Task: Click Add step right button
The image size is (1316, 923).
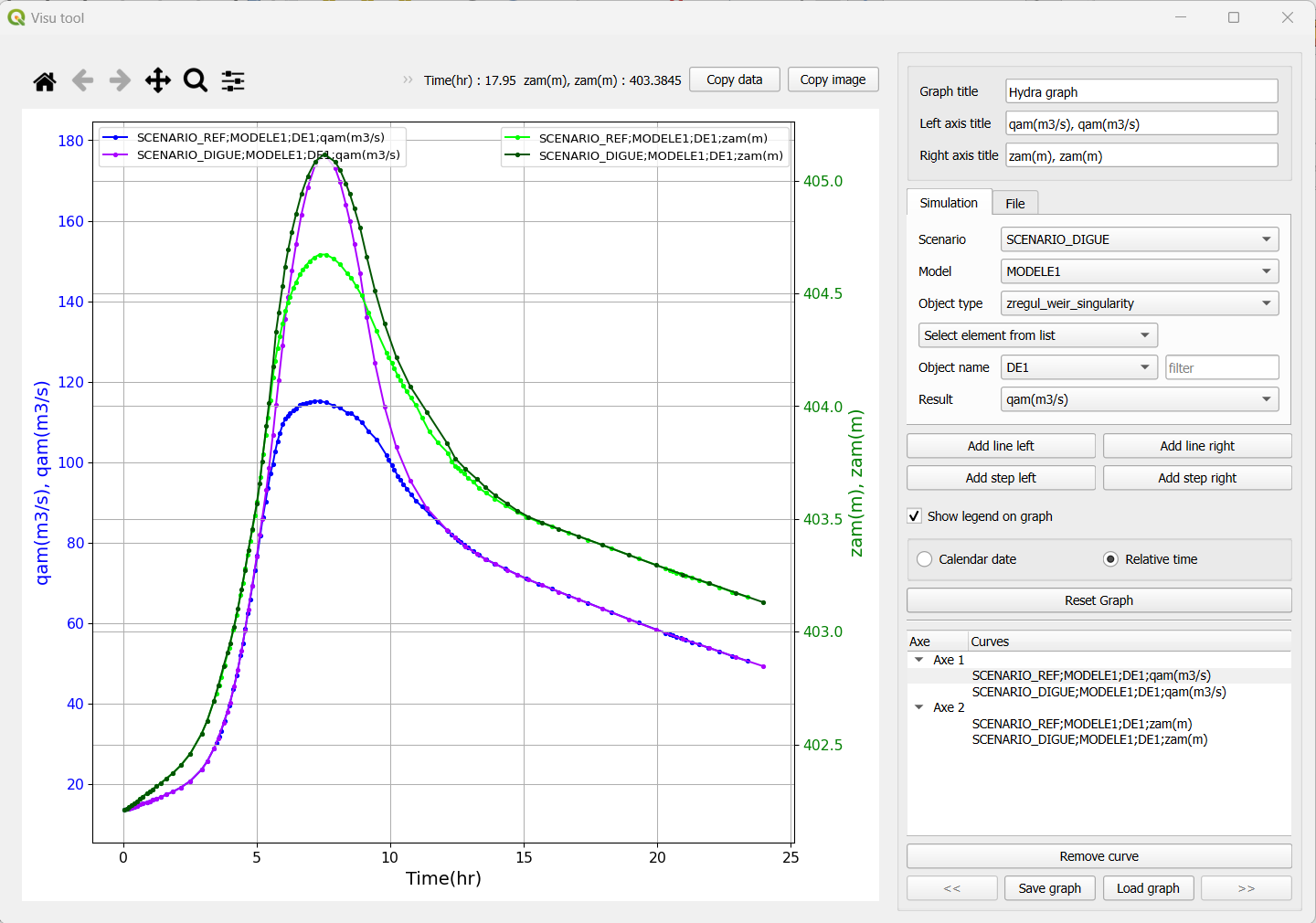Action: [x=1197, y=478]
